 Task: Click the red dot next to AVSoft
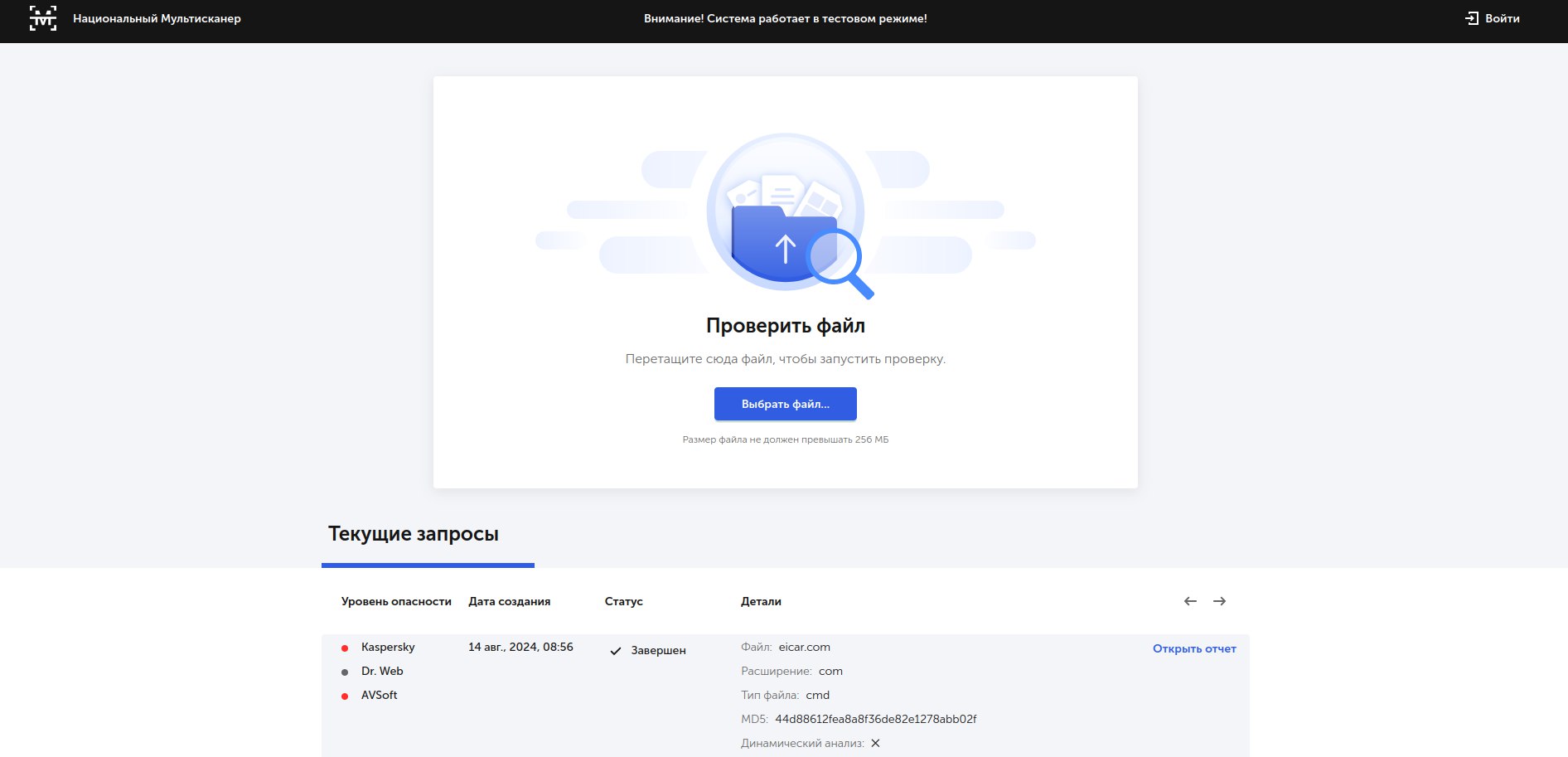[345, 696]
